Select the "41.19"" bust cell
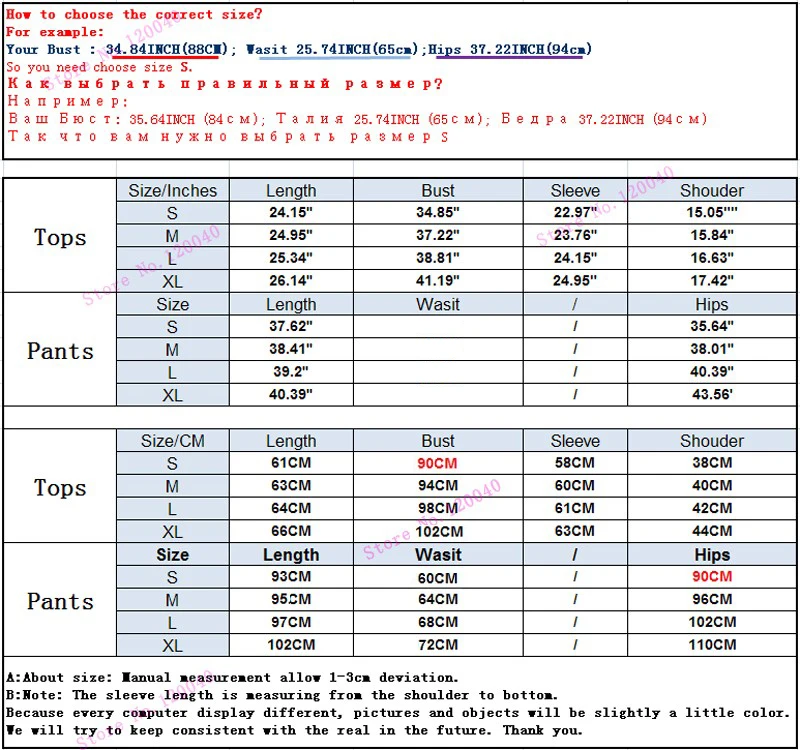800x750 pixels. pos(438,281)
